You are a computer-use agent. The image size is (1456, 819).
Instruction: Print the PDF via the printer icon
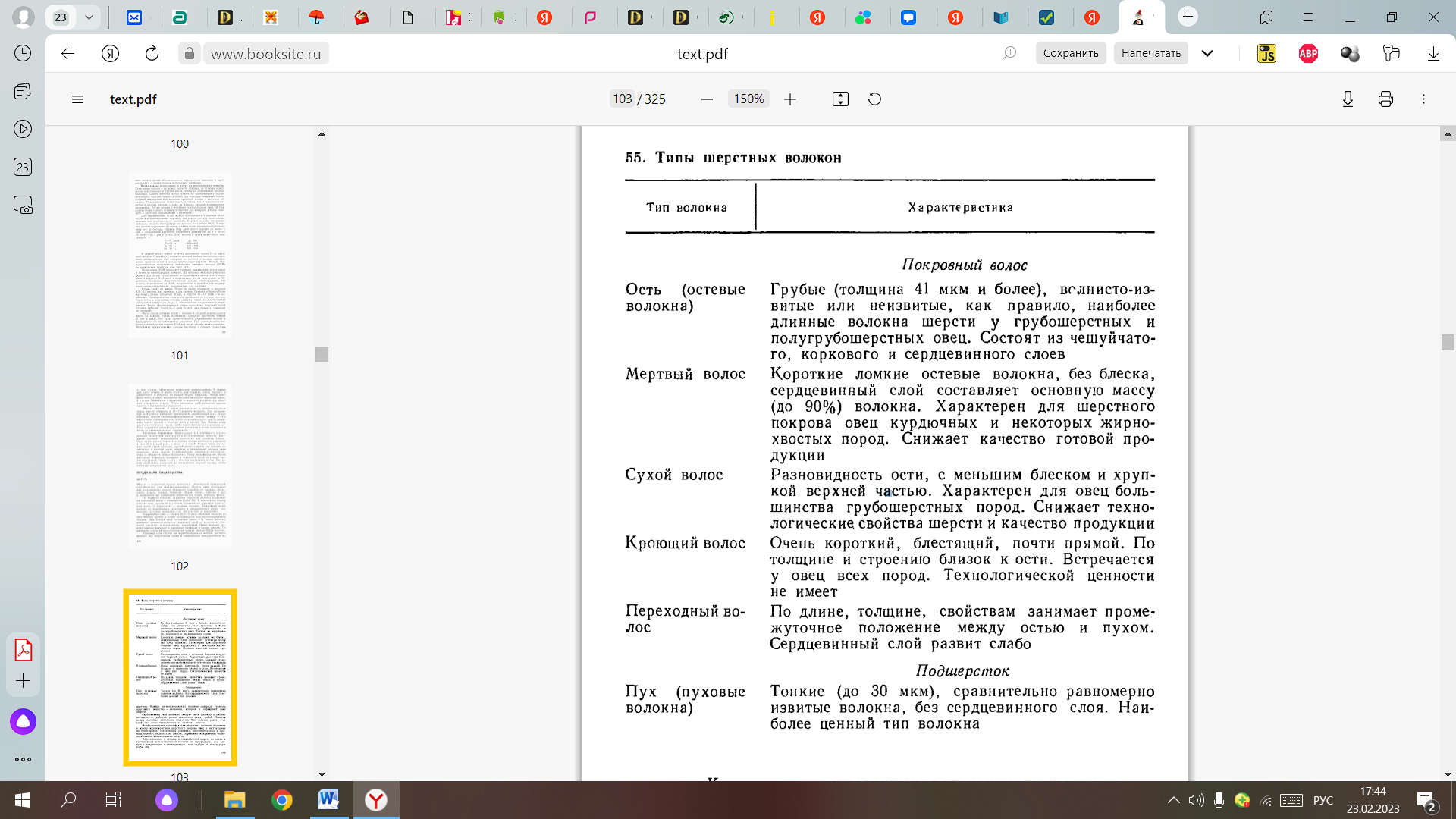pos(1385,99)
